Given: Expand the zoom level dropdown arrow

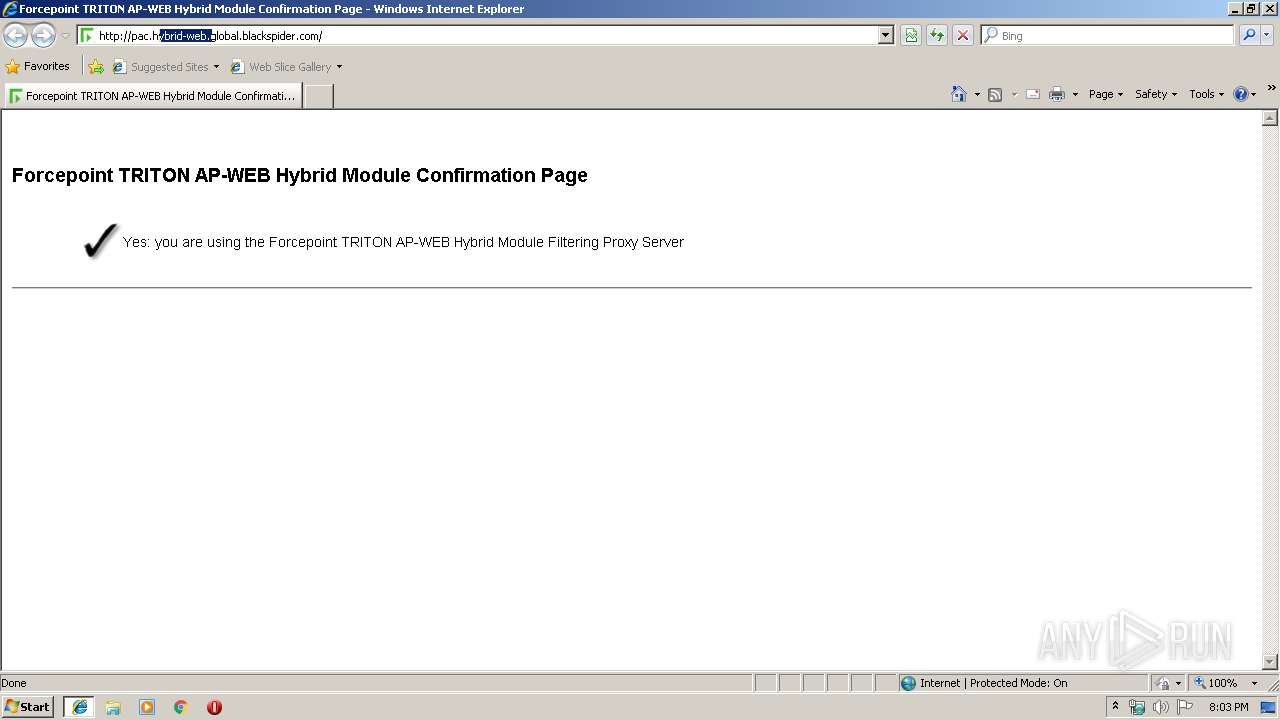Looking at the screenshot, I should pos(1254,683).
